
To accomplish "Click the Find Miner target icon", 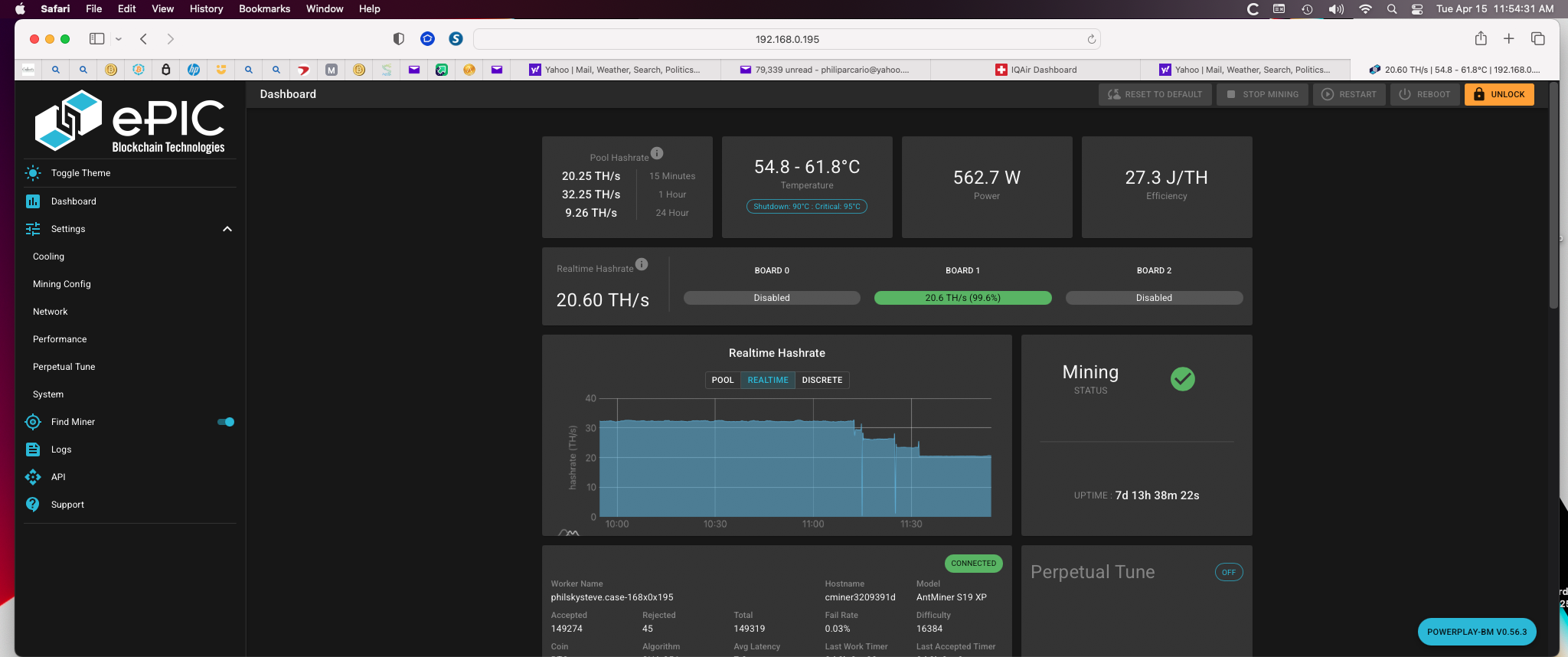I will click(x=33, y=422).
